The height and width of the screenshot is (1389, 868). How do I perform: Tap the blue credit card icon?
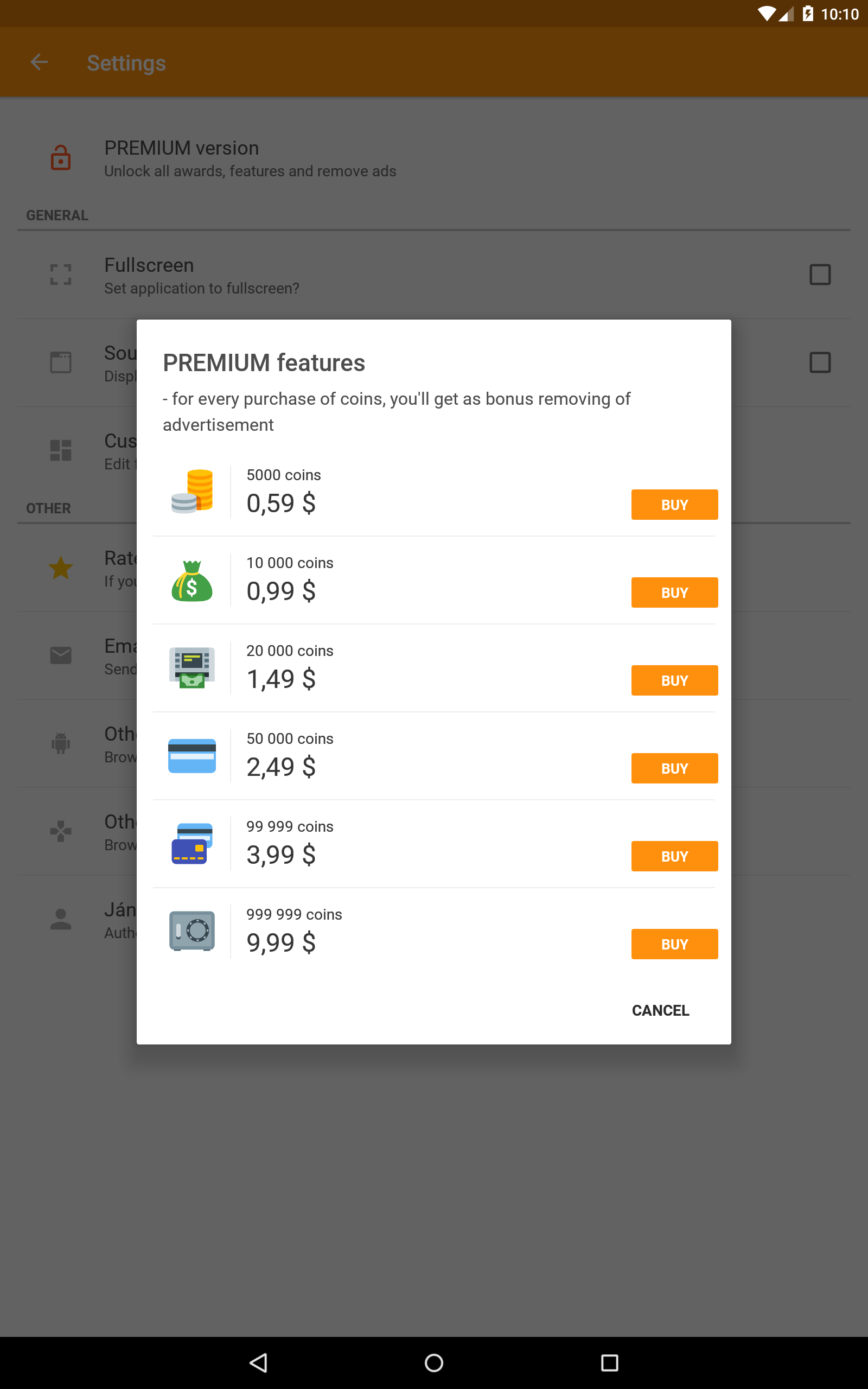(192, 756)
